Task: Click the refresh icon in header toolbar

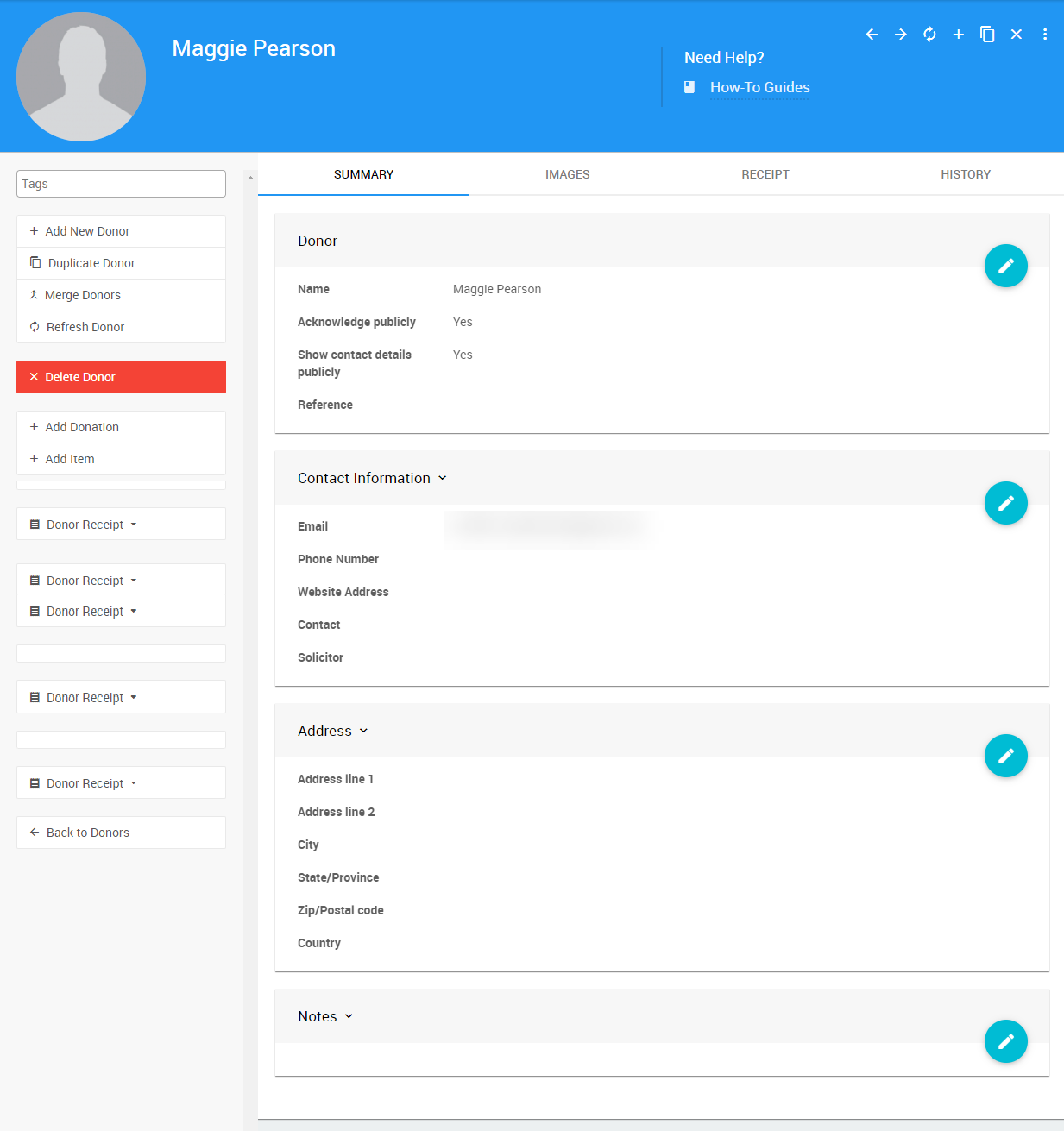Action: click(929, 35)
